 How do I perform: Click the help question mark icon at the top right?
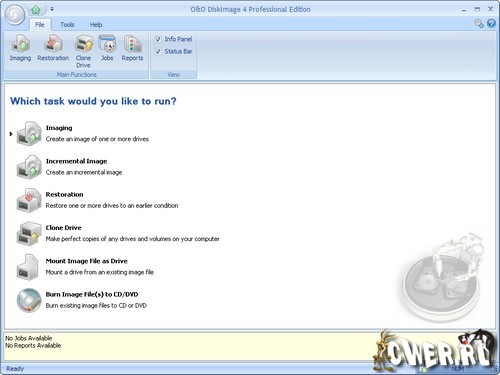click(x=491, y=23)
